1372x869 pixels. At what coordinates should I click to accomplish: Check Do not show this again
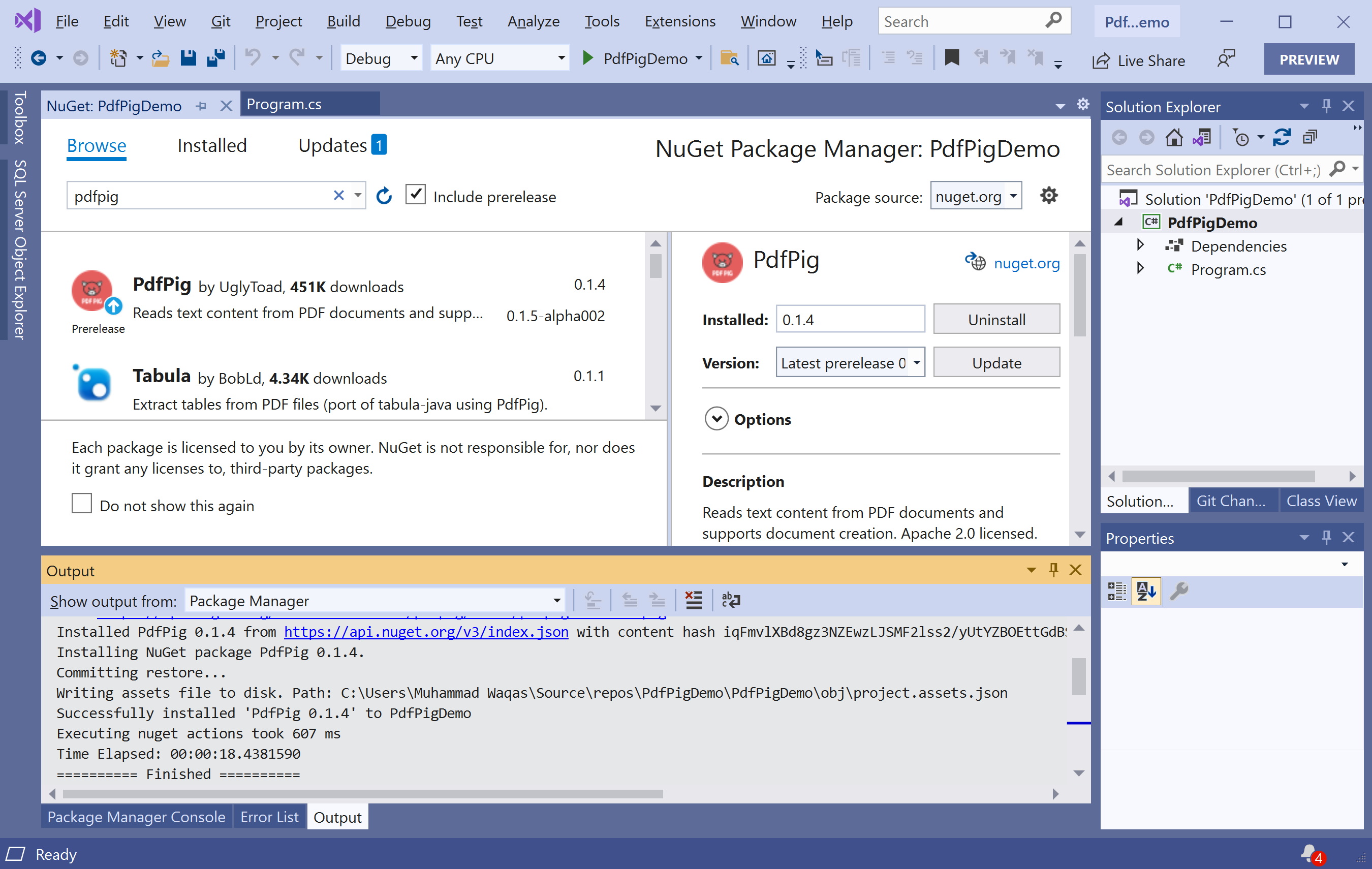[x=81, y=504]
